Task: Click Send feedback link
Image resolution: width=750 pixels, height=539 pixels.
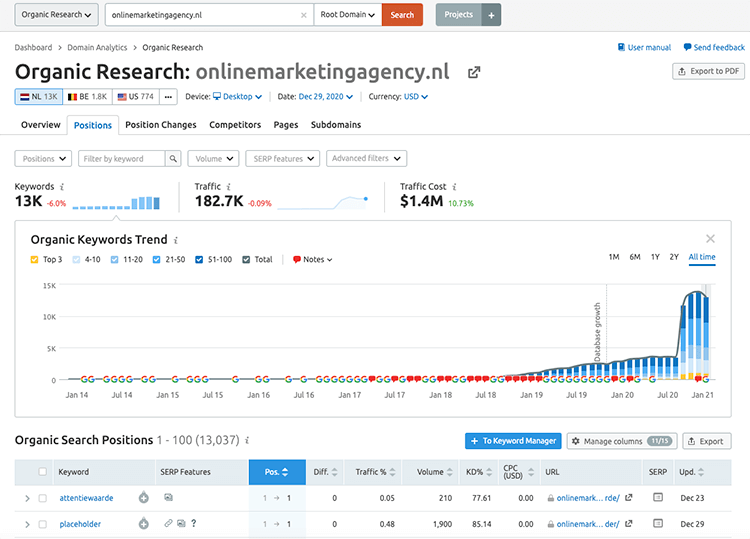Action: point(714,47)
